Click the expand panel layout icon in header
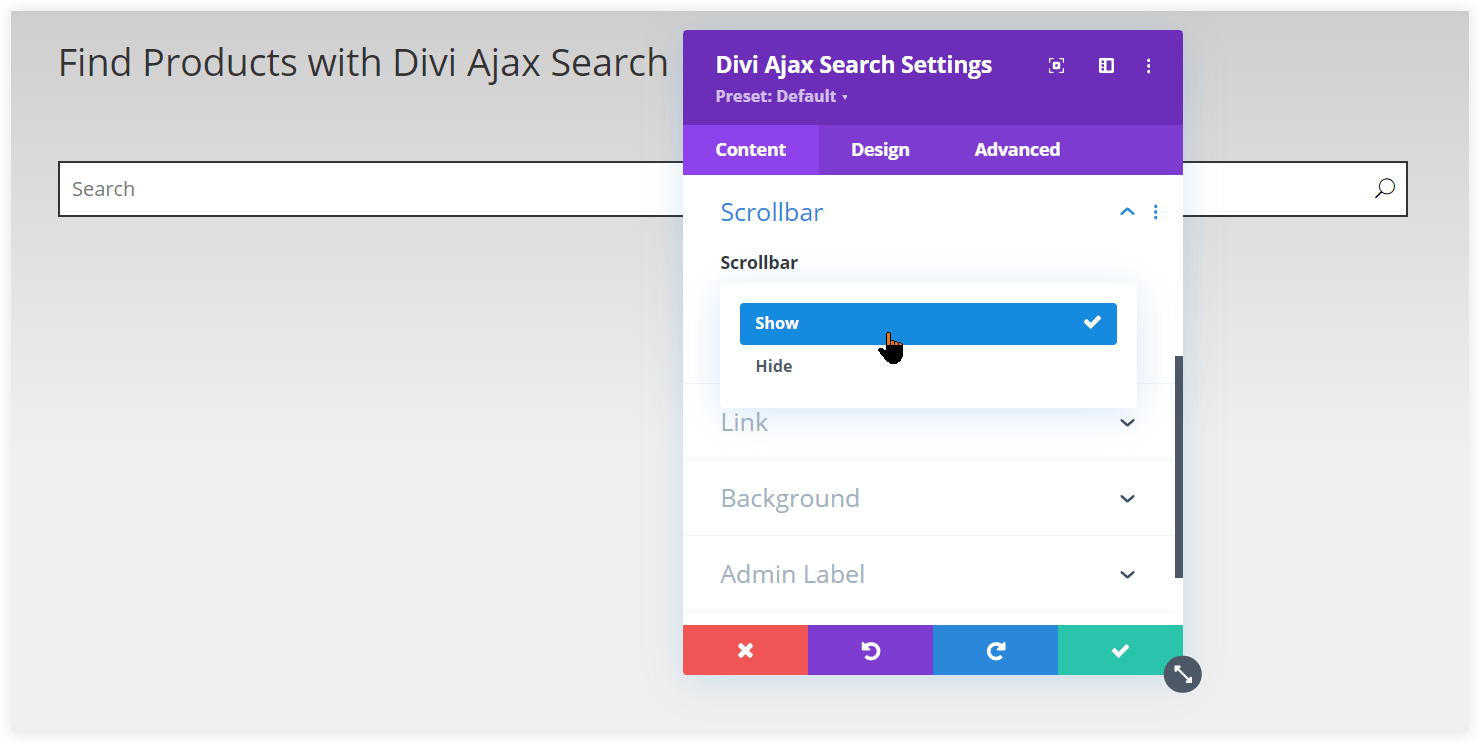Viewport: 1481px width, 745px height. pos(1105,65)
